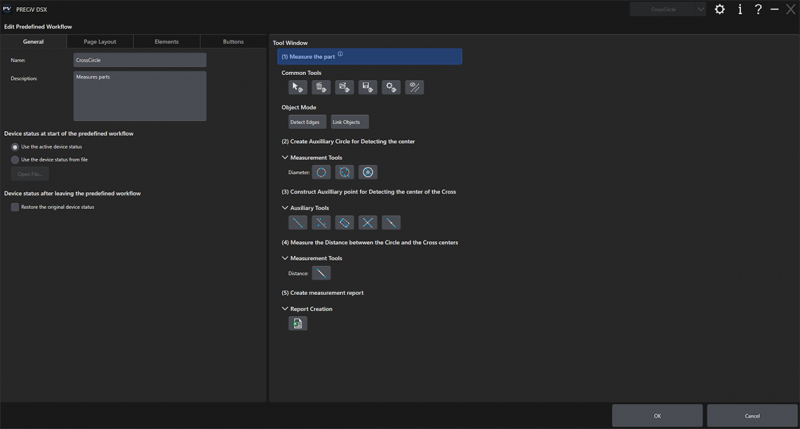Click the first cursor-arrow icon under Common Tools
800x429 pixels.
(x=297, y=88)
